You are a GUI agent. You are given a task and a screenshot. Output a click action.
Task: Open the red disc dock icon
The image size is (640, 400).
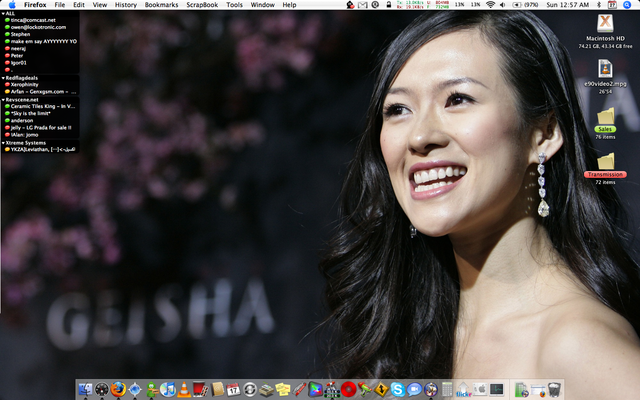(x=348, y=389)
